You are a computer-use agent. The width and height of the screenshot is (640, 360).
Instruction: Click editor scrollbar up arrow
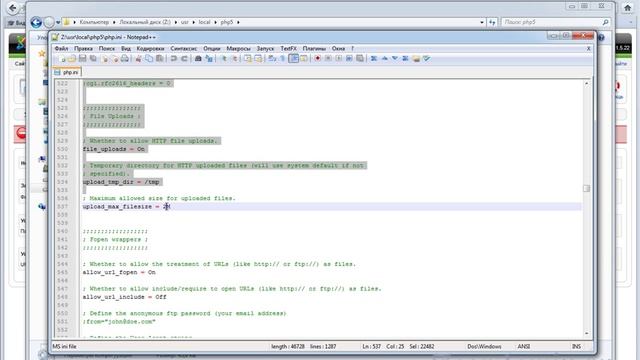587,83
